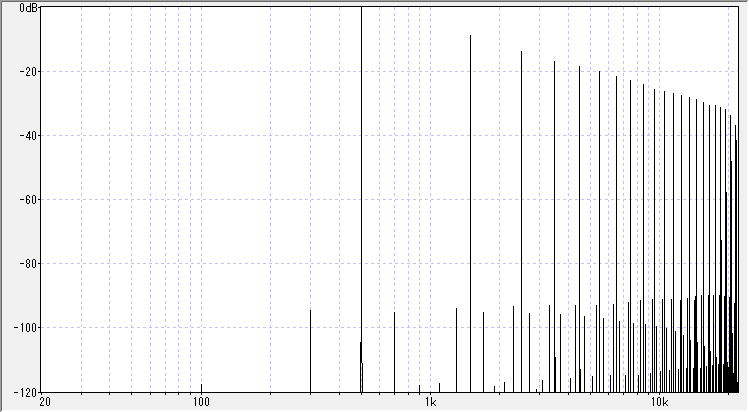Click the -80 level axis label

tap(28, 264)
